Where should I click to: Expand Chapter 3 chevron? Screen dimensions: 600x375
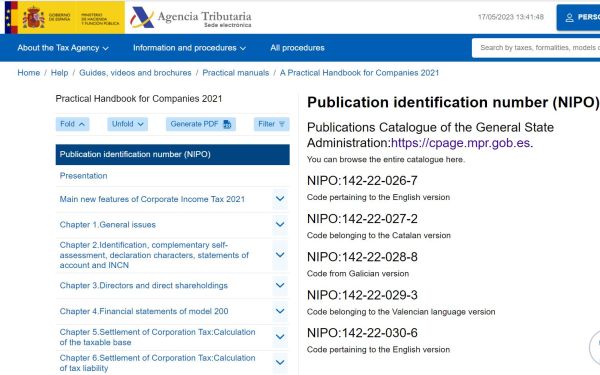click(x=280, y=285)
